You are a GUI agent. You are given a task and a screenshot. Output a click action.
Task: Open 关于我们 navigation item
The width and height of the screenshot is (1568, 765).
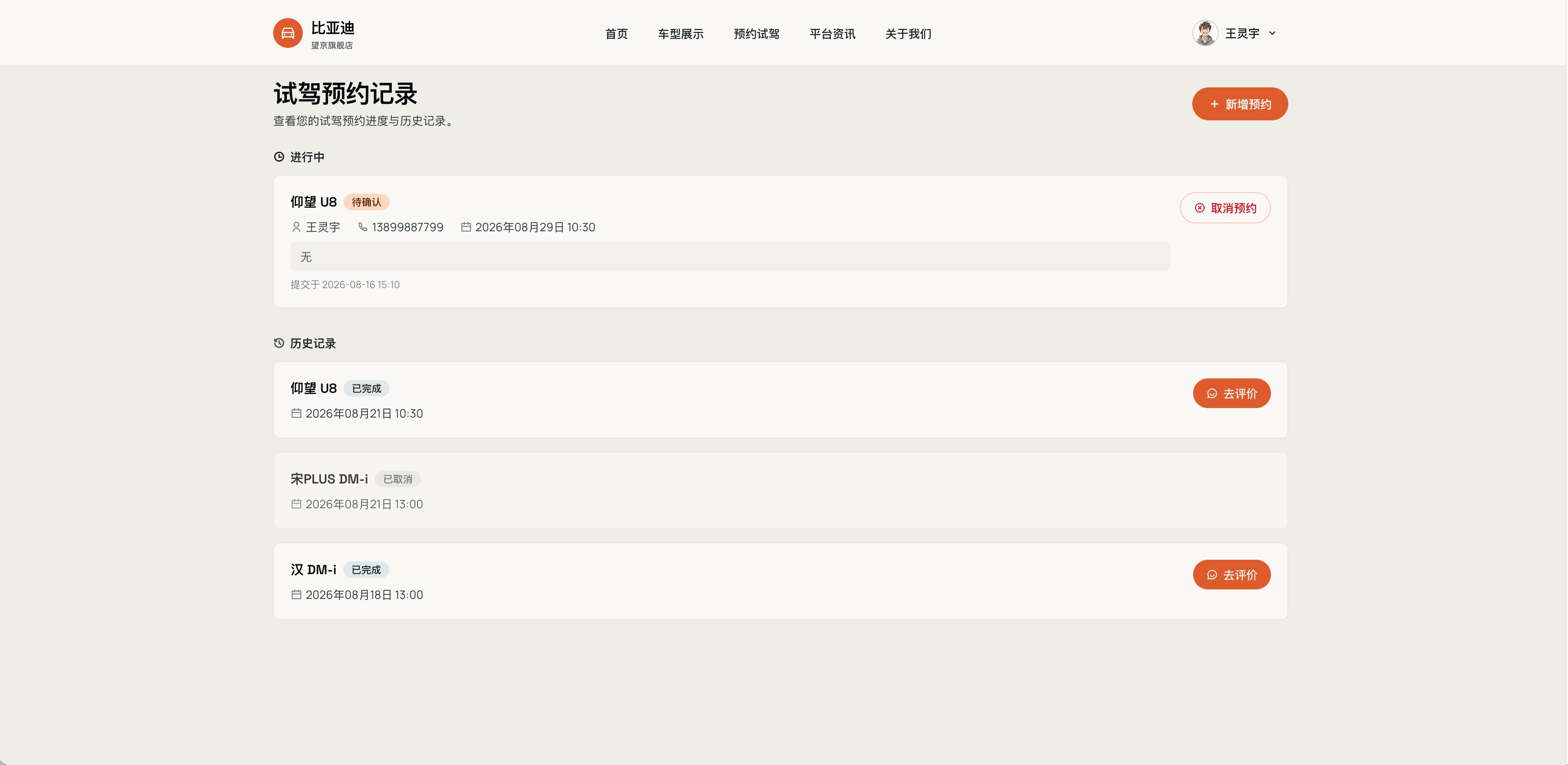908,33
